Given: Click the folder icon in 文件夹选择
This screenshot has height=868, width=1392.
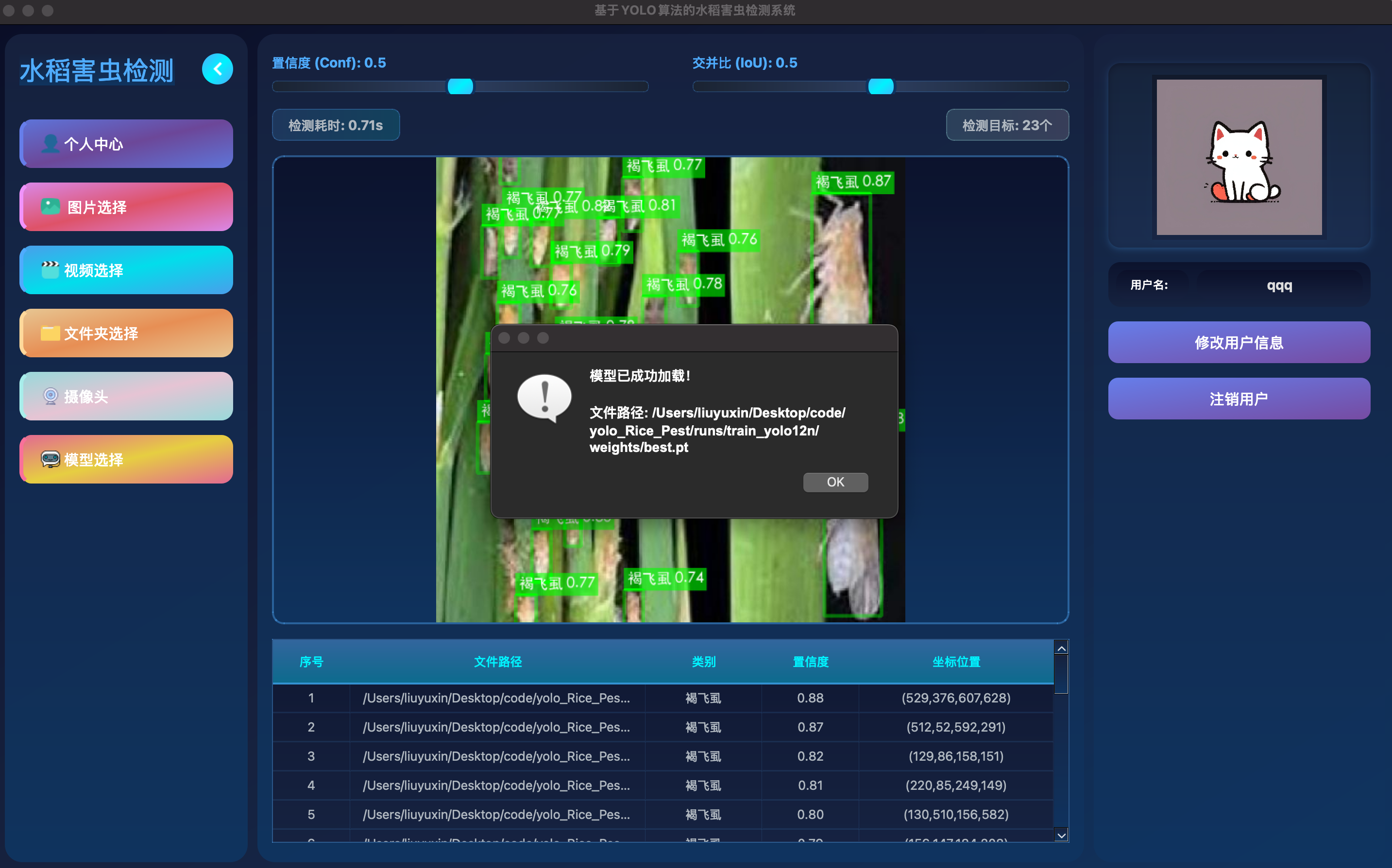Looking at the screenshot, I should click(51, 333).
